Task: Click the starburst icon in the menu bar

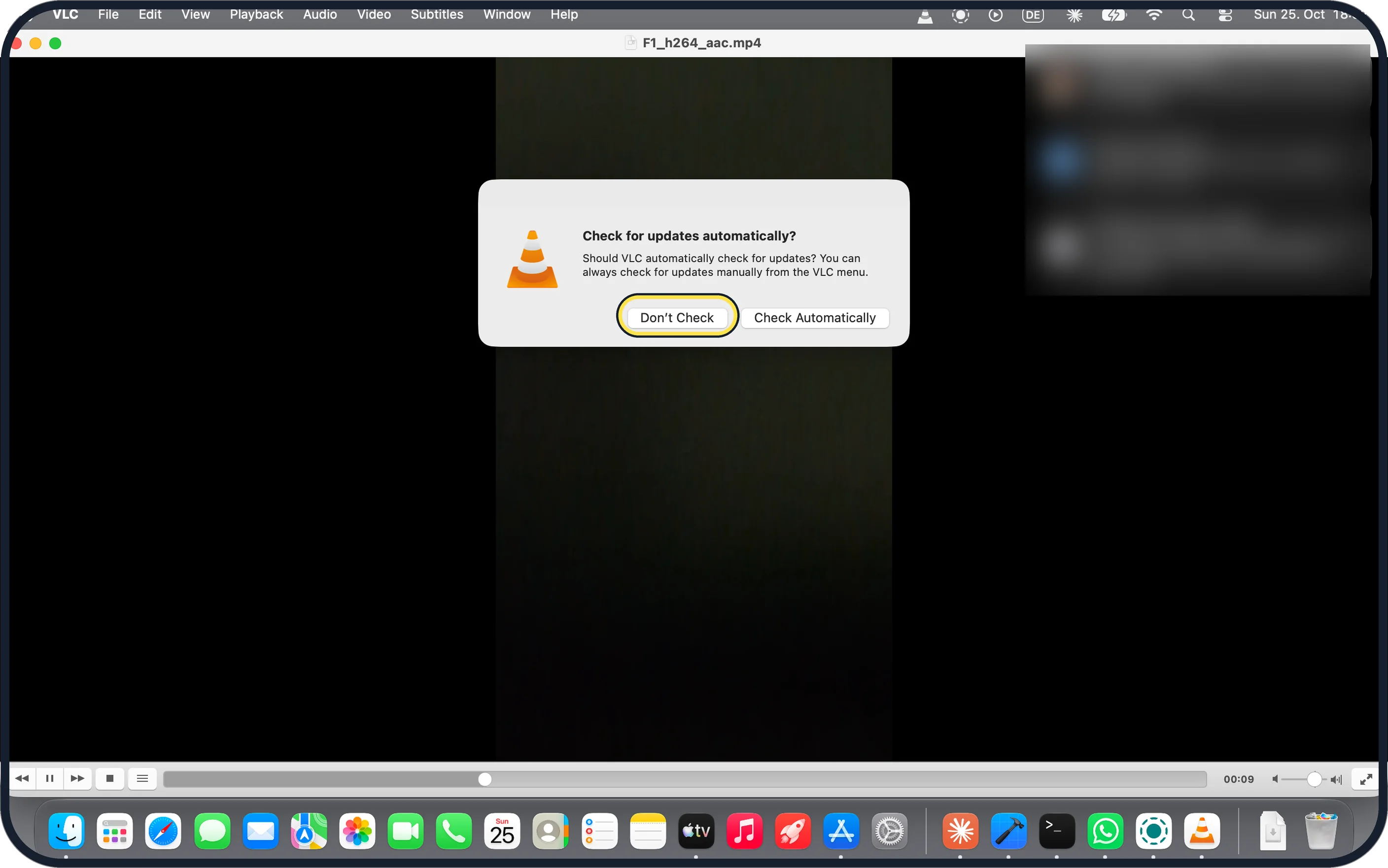Action: tap(1075, 15)
